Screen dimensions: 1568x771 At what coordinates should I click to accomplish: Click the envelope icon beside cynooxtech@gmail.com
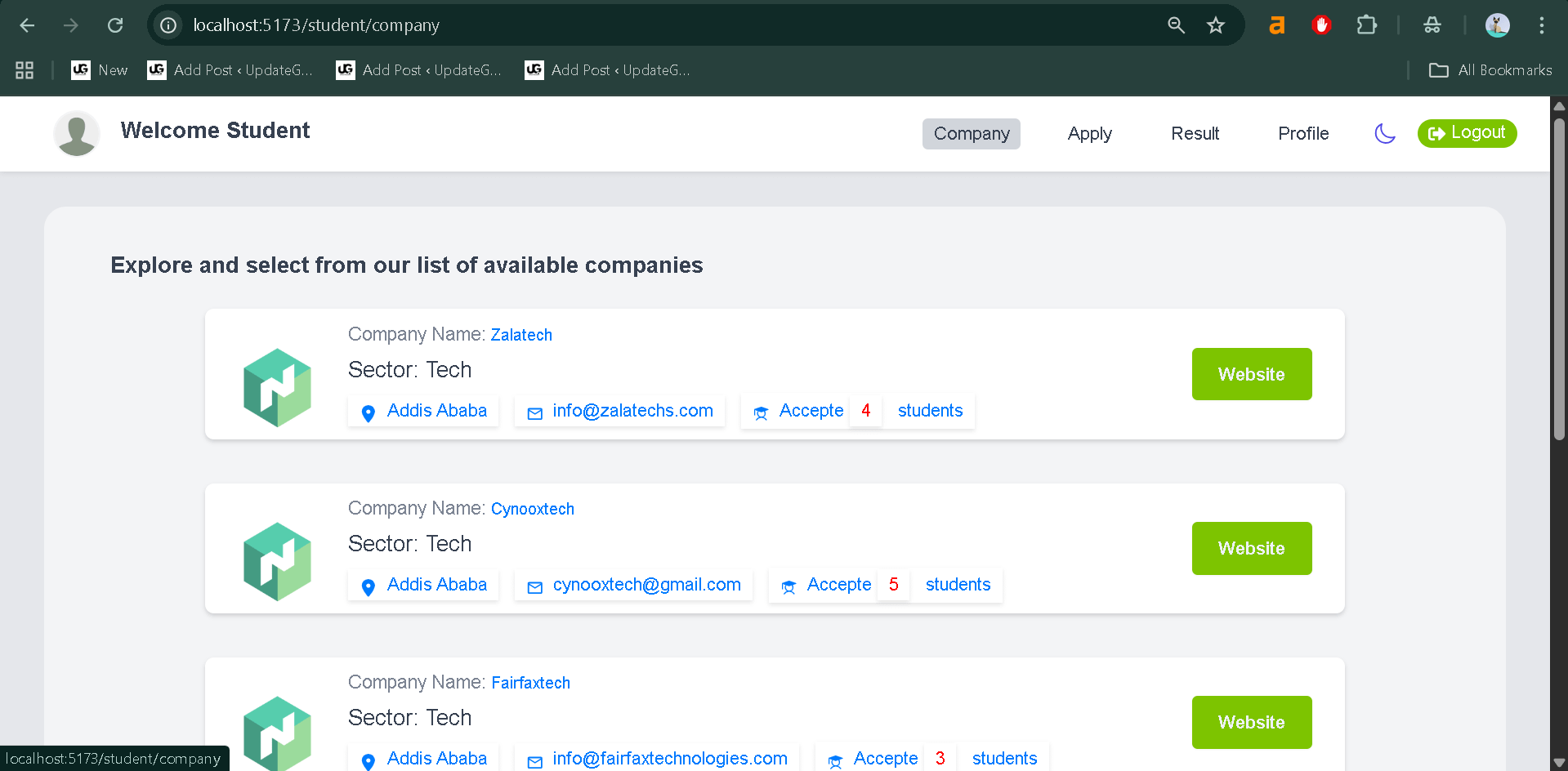534,587
